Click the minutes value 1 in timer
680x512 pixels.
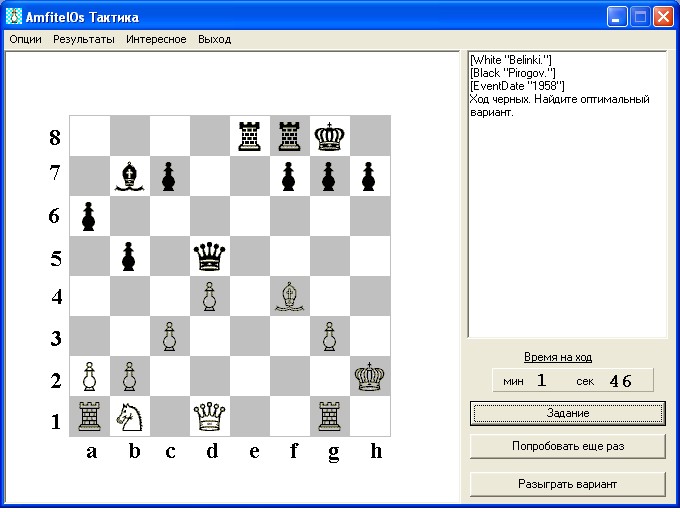point(541,381)
